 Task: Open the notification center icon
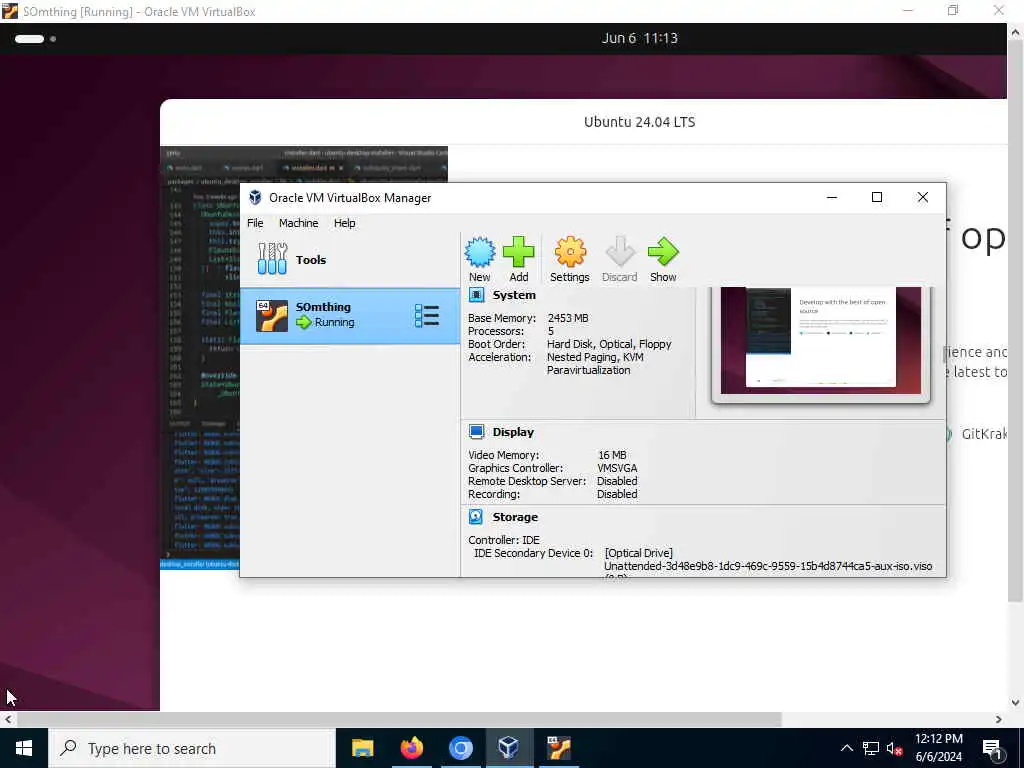pyautogui.click(x=992, y=749)
